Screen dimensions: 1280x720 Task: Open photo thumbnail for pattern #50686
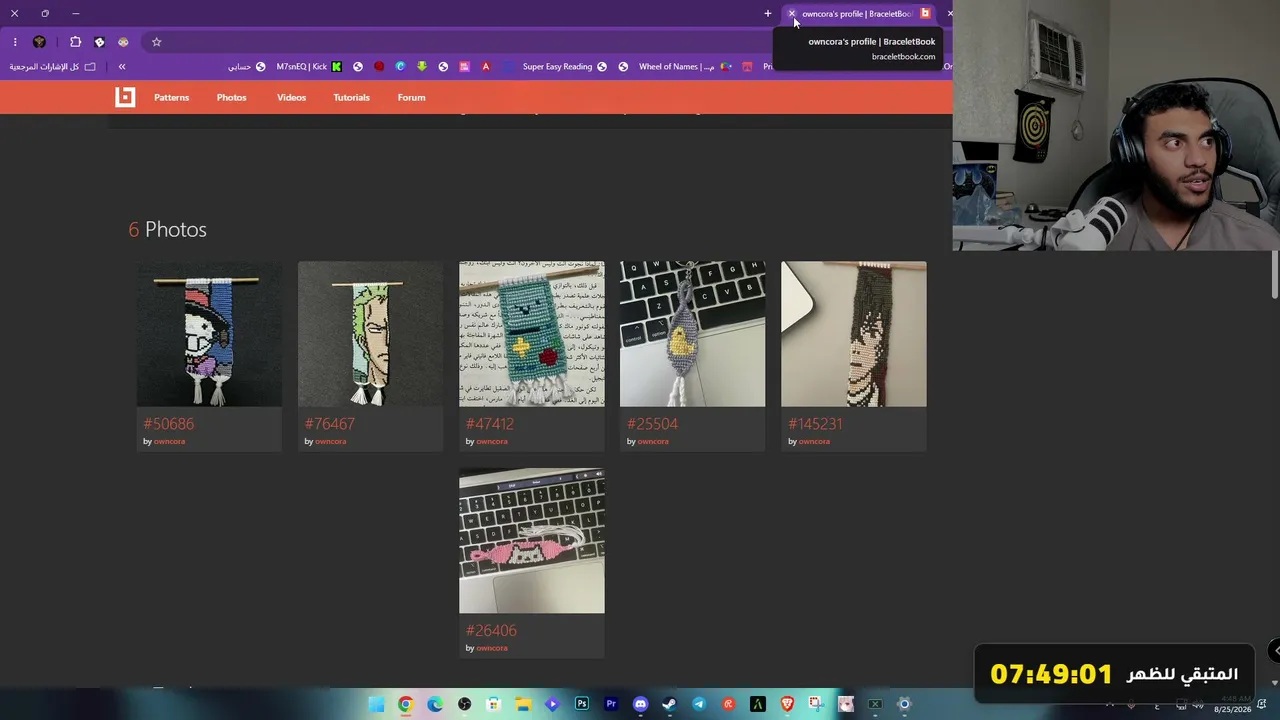coord(209,334)
